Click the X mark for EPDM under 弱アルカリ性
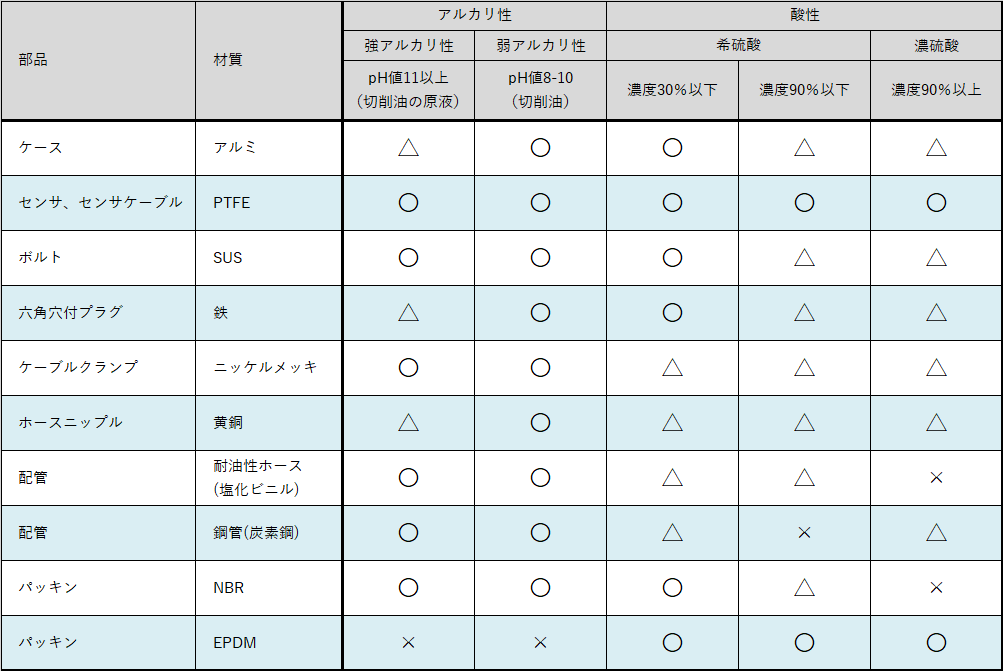This screenshot has width=1003, height=671. 540,642
